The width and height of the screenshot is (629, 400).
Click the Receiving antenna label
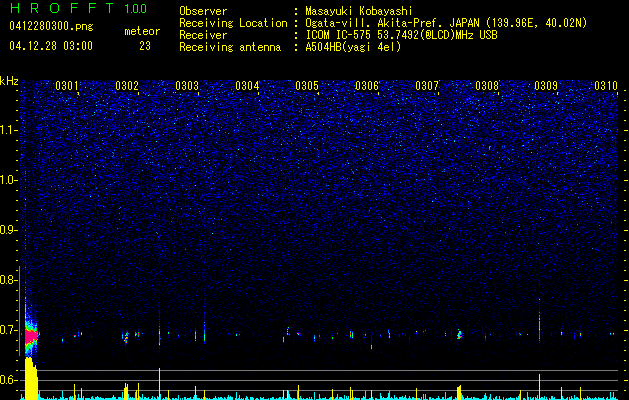(230, 47)
